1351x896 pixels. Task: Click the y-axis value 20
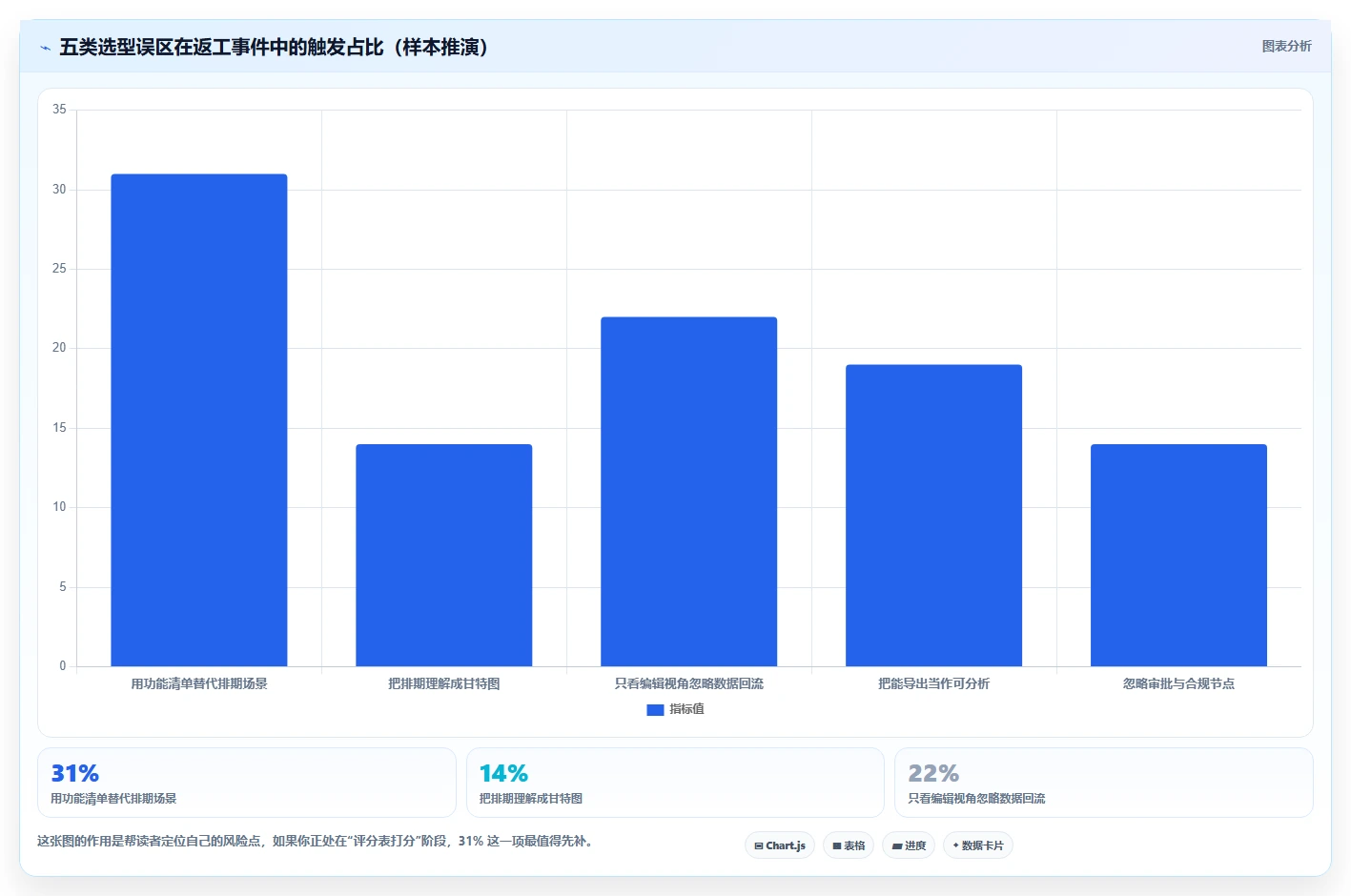click(x=59, y=348)
